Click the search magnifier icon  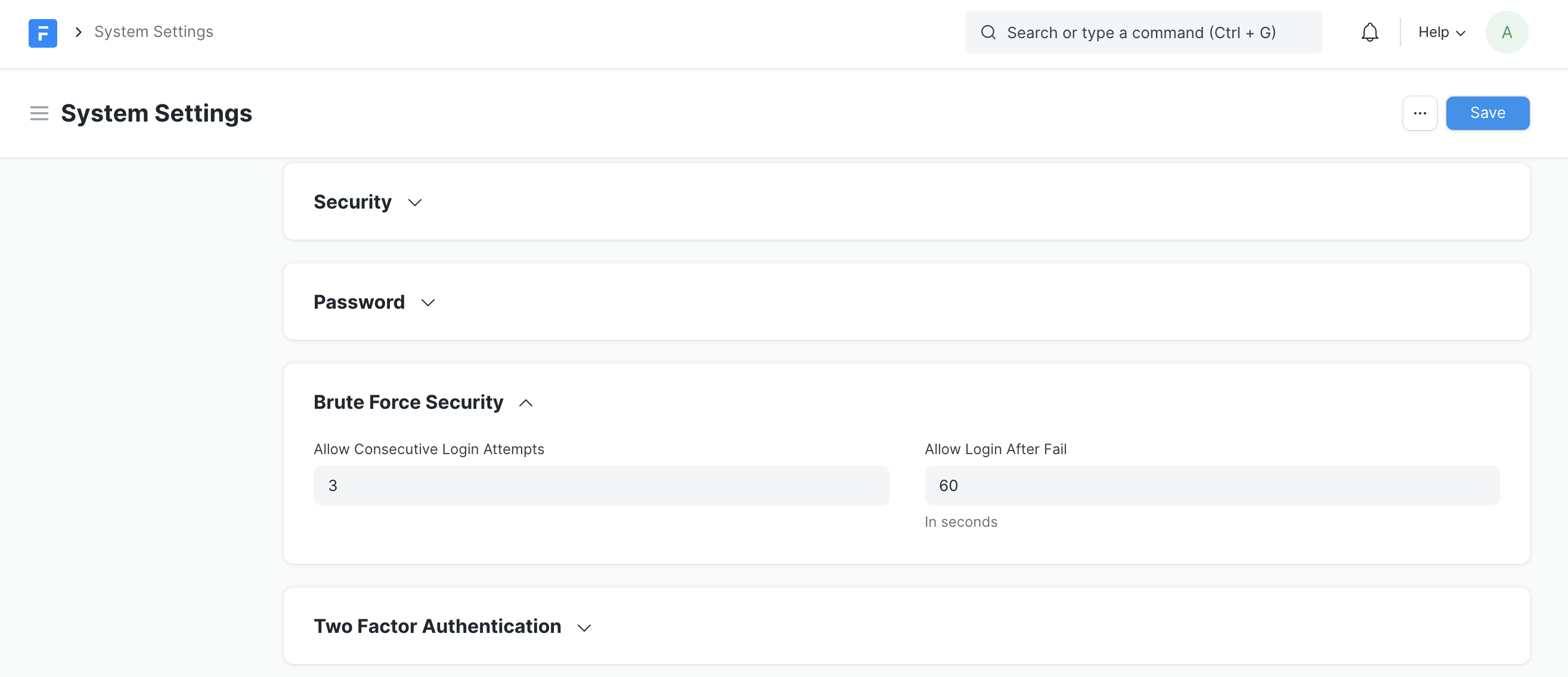tap(988, 32)
